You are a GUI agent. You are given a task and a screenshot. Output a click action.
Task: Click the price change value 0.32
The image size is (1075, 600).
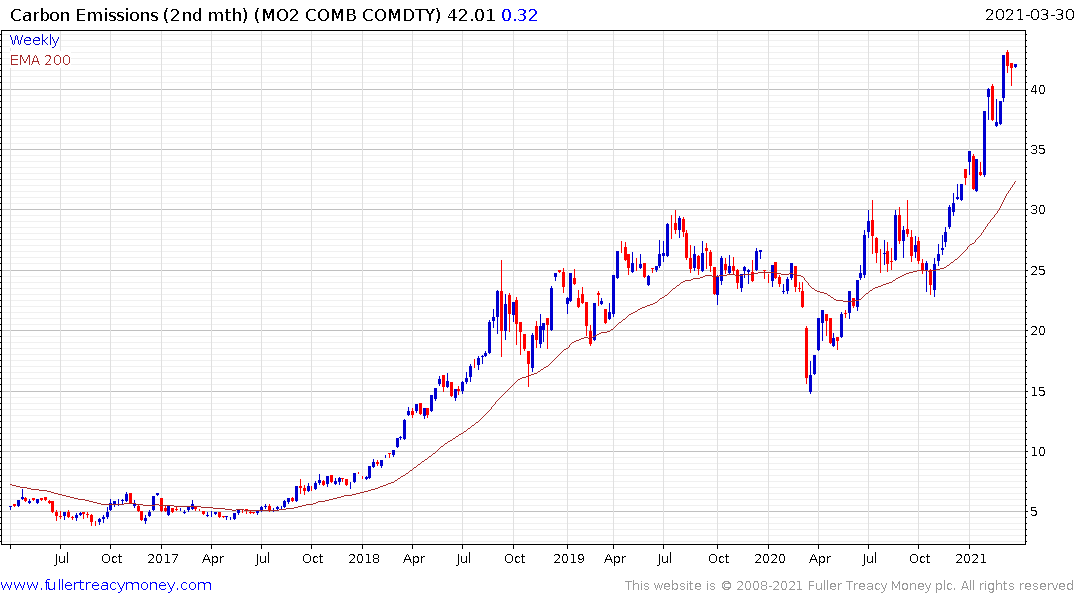520,15
